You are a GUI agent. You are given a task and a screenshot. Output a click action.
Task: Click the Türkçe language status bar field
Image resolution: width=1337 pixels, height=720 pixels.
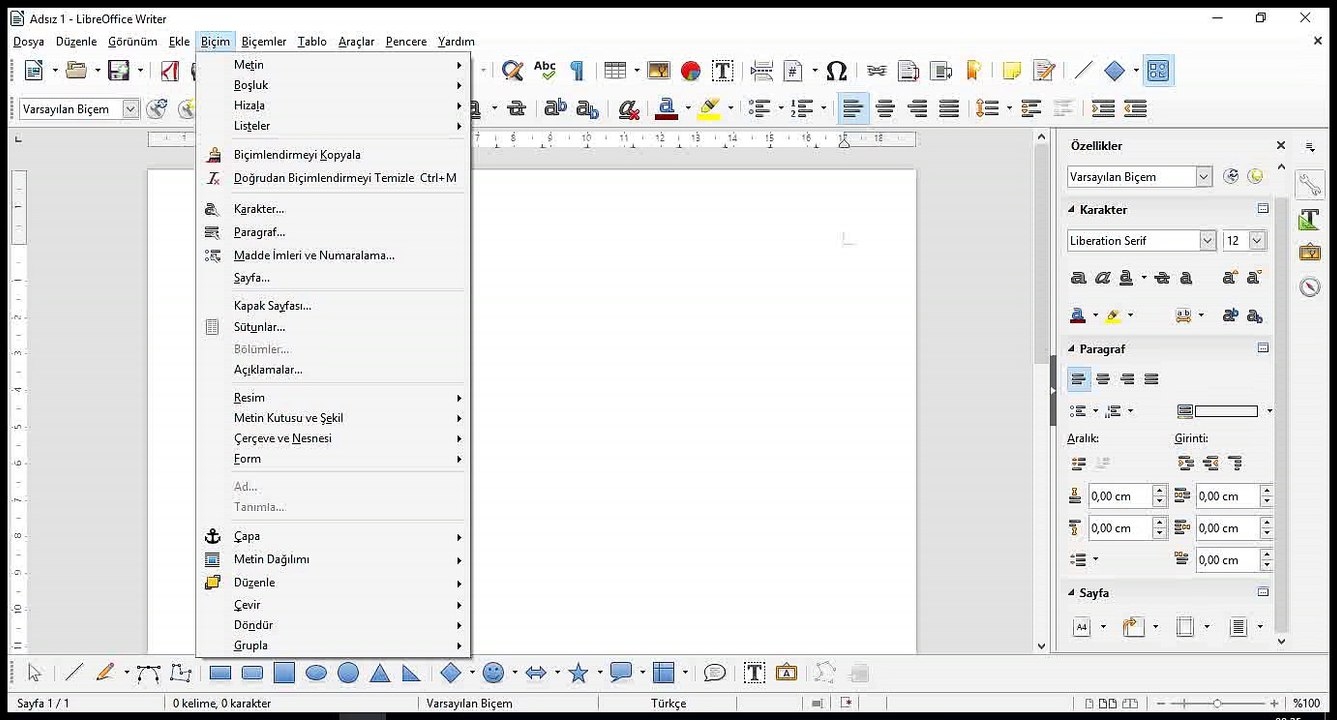pos(668,703)
